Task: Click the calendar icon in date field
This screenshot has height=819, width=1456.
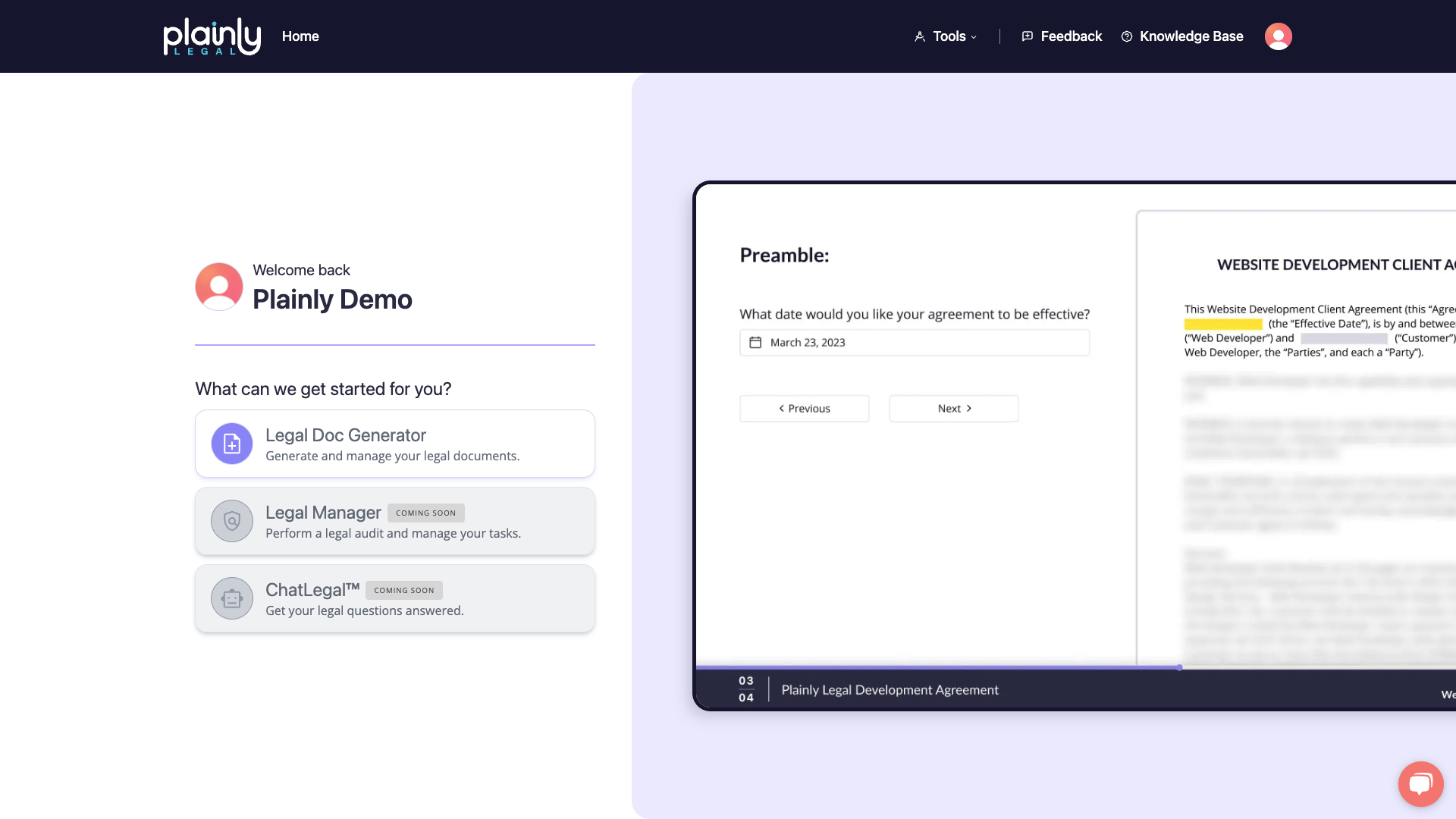Action: pos(755,343)
